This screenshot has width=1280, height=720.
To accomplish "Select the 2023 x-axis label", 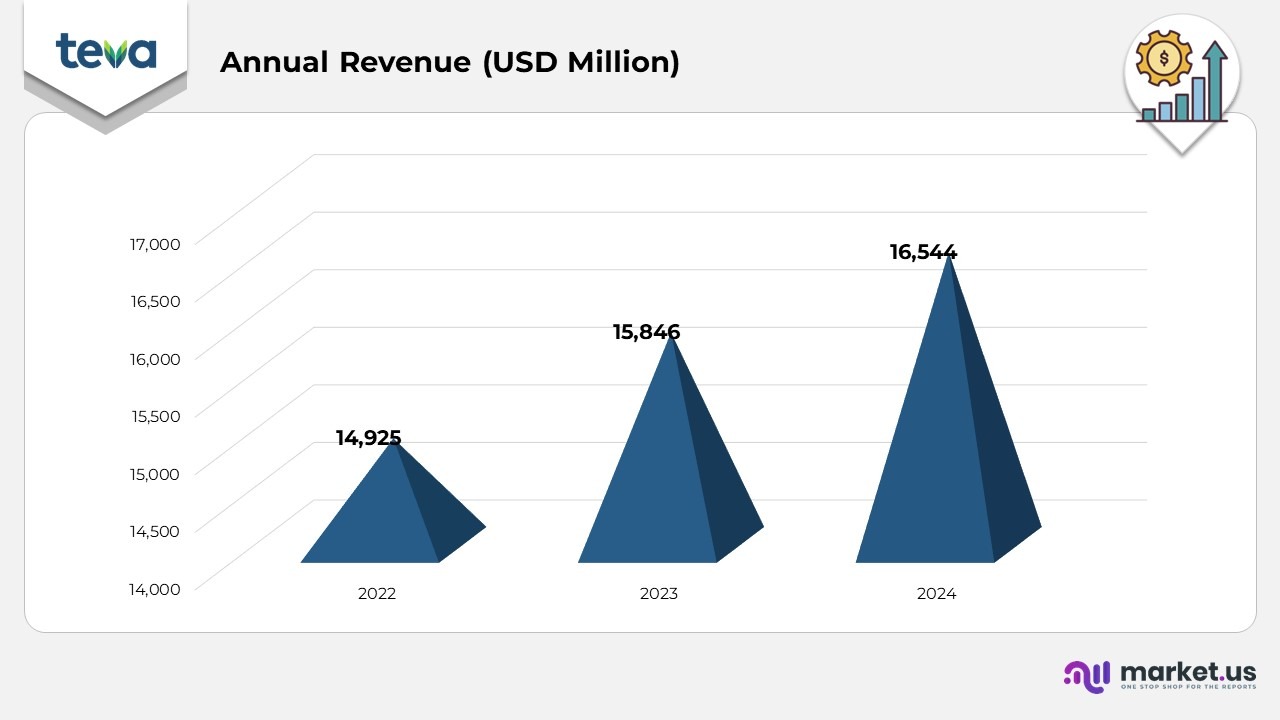I will [658, 594].
